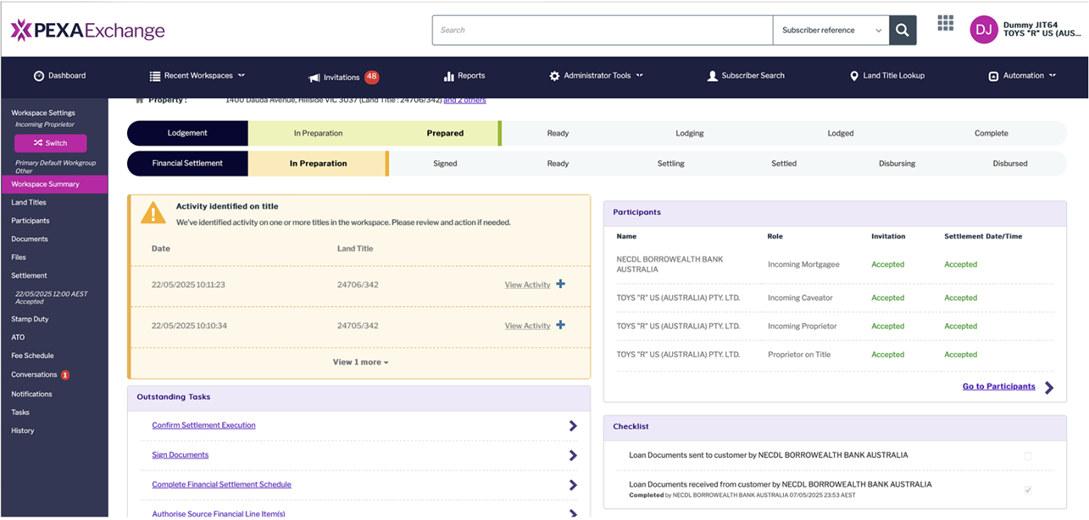The image size is (1089, 520).
Task: Click the Invitations megaphone icon
Action: point(314,77)
